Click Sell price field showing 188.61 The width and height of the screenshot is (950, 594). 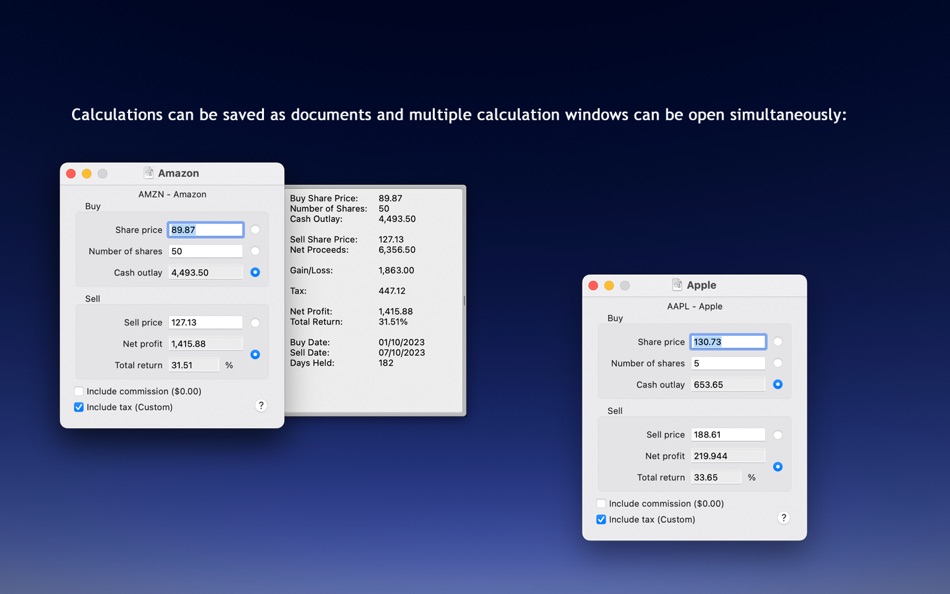728,435
